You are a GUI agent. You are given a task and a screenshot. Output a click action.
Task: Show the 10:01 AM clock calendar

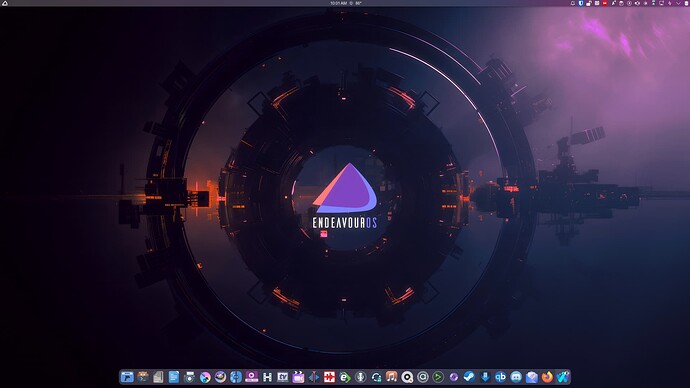coord(338,3)
